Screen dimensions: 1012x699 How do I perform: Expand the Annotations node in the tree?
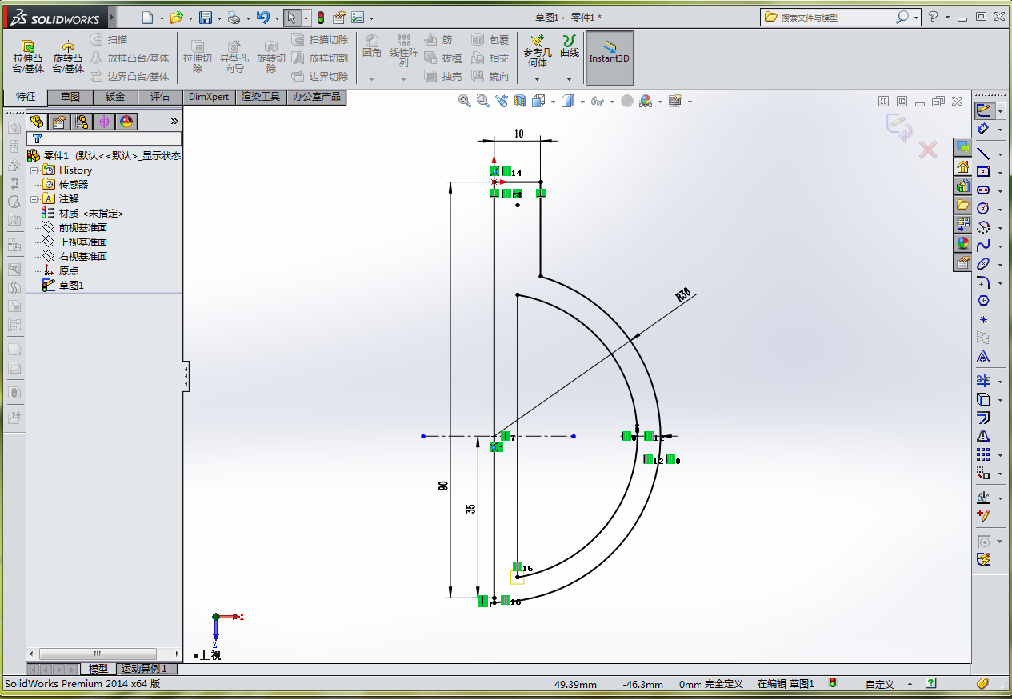(x=34, y=199)
